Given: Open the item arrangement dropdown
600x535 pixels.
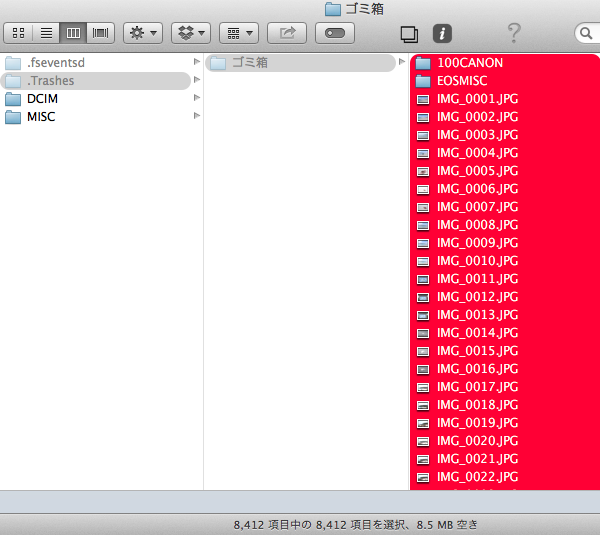Looking at the screenshot, I should [239, 33].
